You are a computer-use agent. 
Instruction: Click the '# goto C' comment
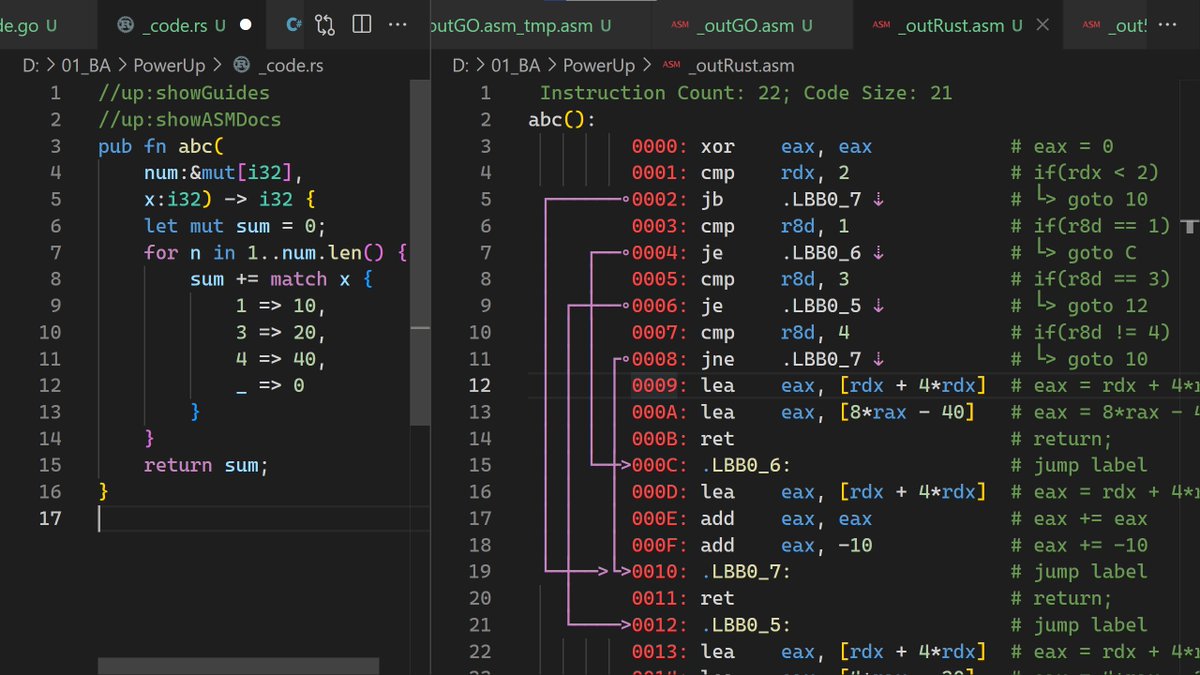pyautogui.click(x=1073, y=252)
